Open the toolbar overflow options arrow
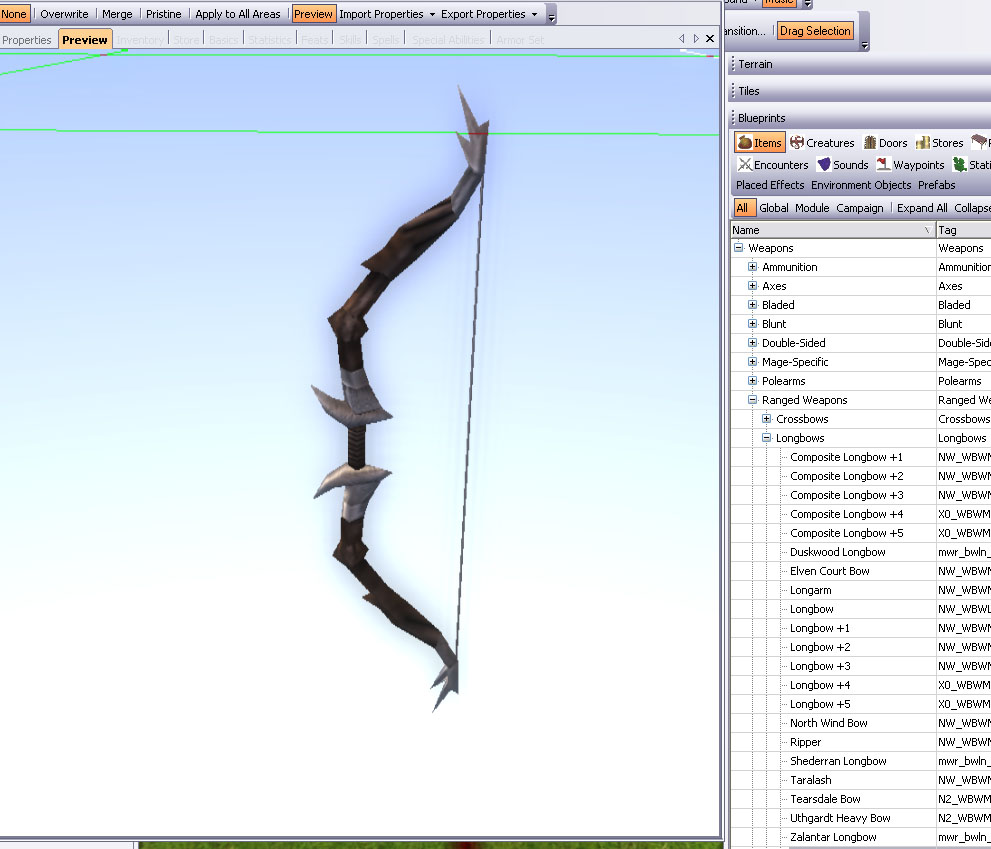991x849 pixels. pyautogui.click(x=551, y=18)
